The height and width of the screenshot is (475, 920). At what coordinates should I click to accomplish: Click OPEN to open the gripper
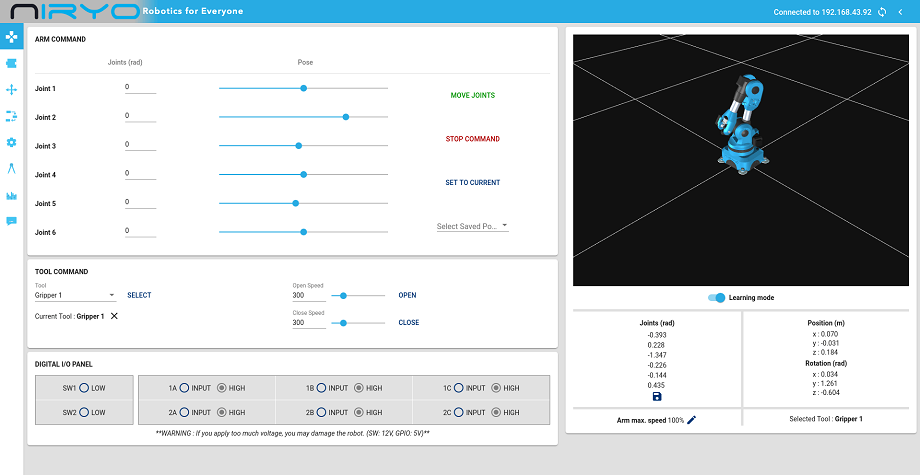[407, 295]
